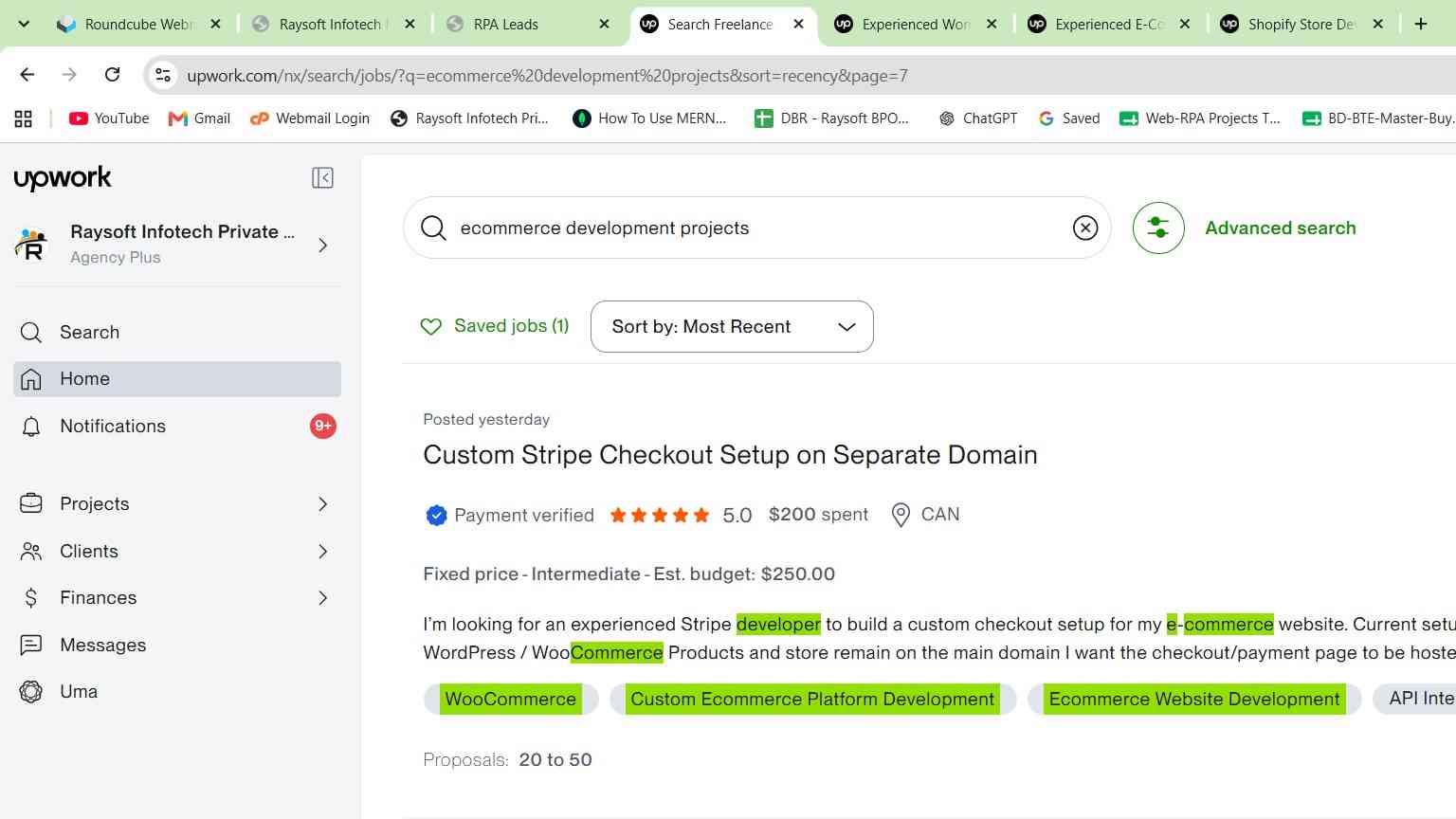Open Advanced search filter icon

(x=1158, y=227)
